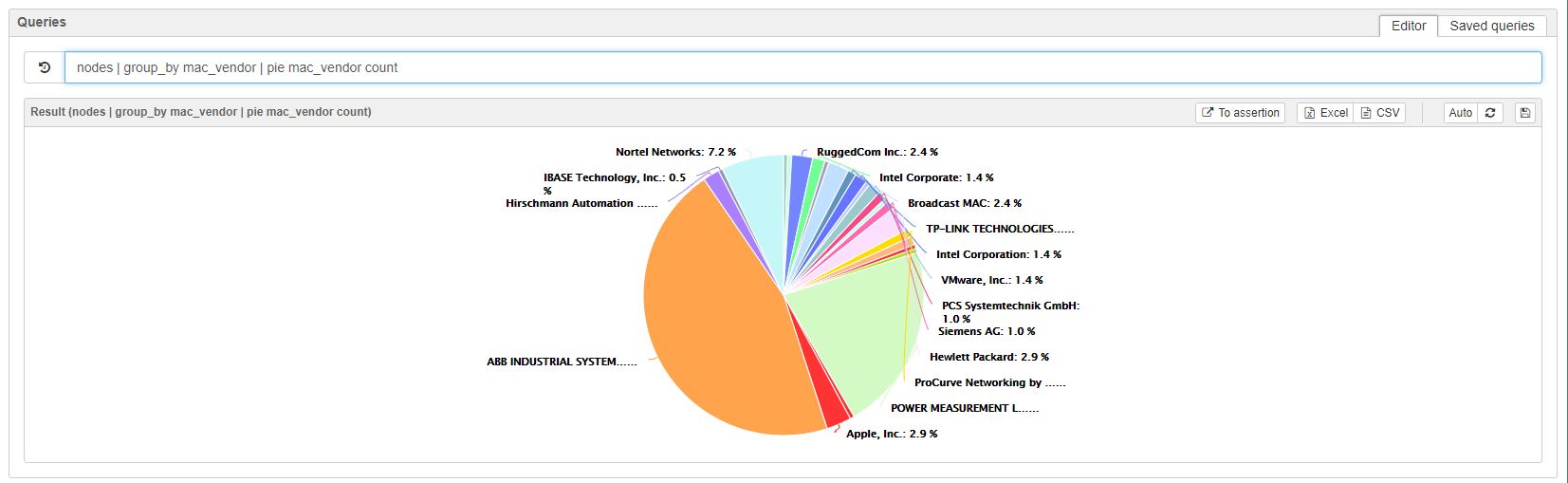Save the query with the floppy disk icon
Viewport: 1568px width, 483px height.
pos(1525,113)
